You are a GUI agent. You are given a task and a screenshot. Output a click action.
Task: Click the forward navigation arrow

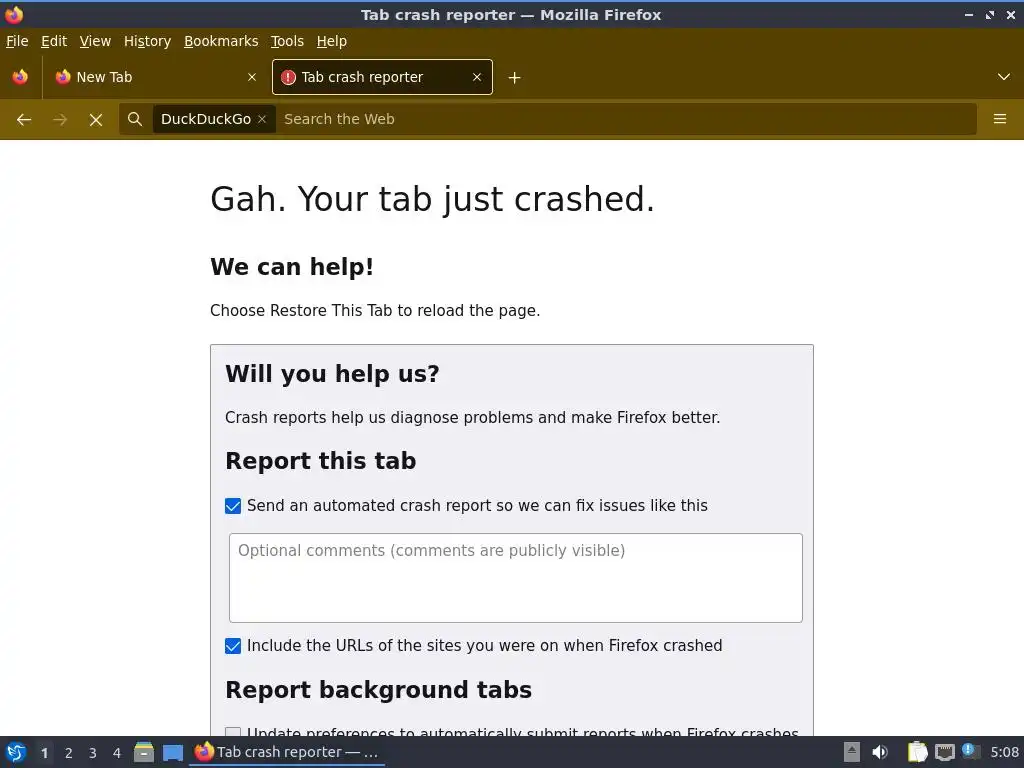pyautogui.click(x=60, y=120)
